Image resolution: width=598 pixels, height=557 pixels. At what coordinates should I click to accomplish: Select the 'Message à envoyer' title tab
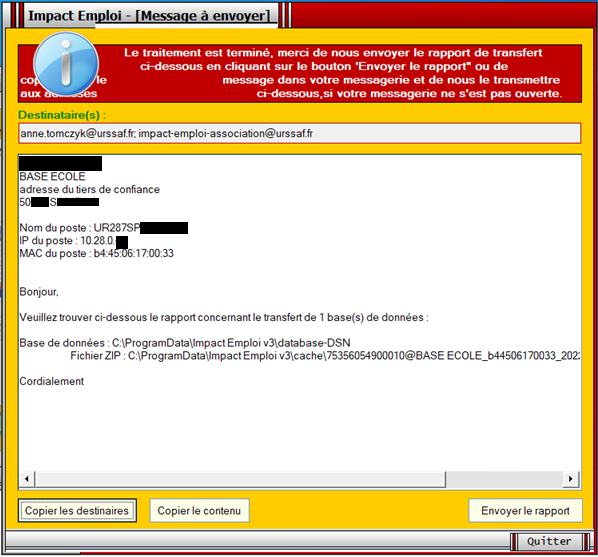(149, 15)
